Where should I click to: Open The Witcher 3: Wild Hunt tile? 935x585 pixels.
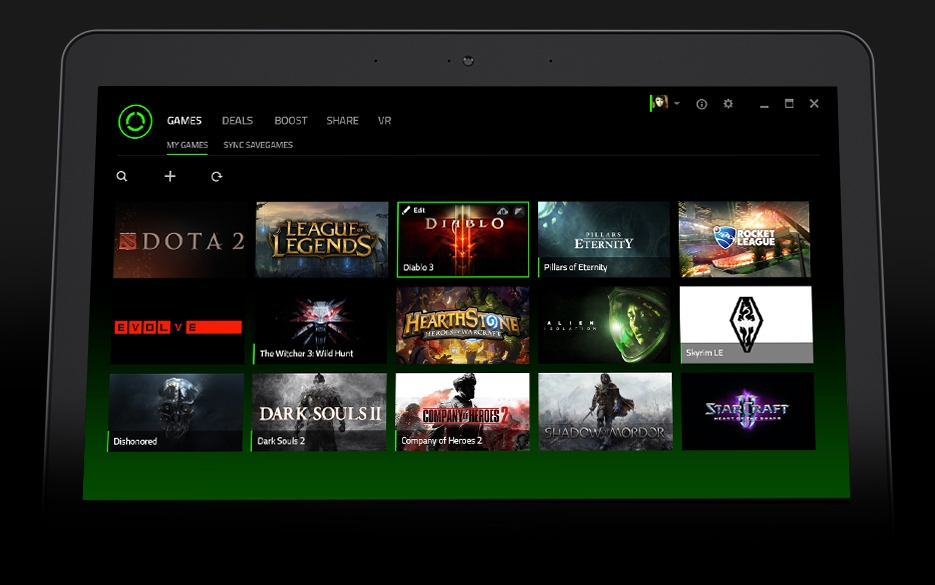[320, 326]
